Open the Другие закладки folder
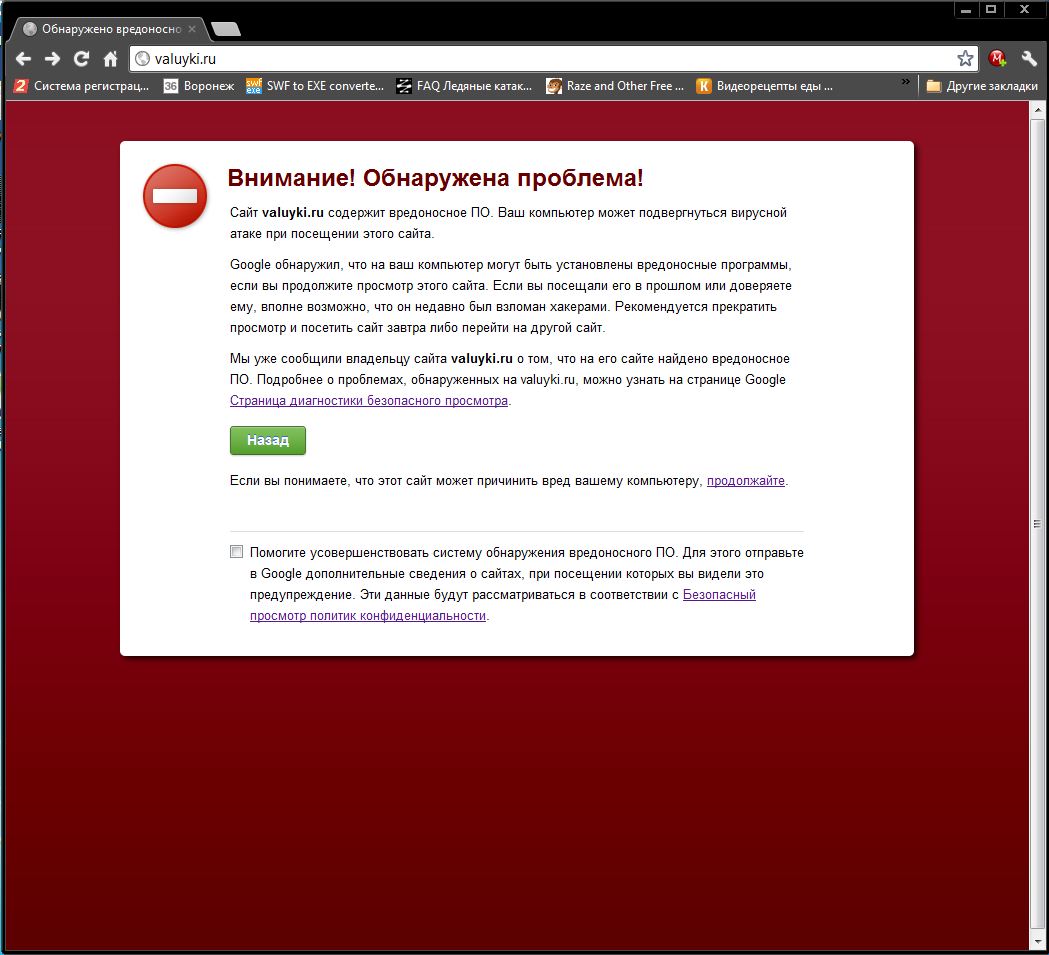1049x955 pixels. (982, 86)
